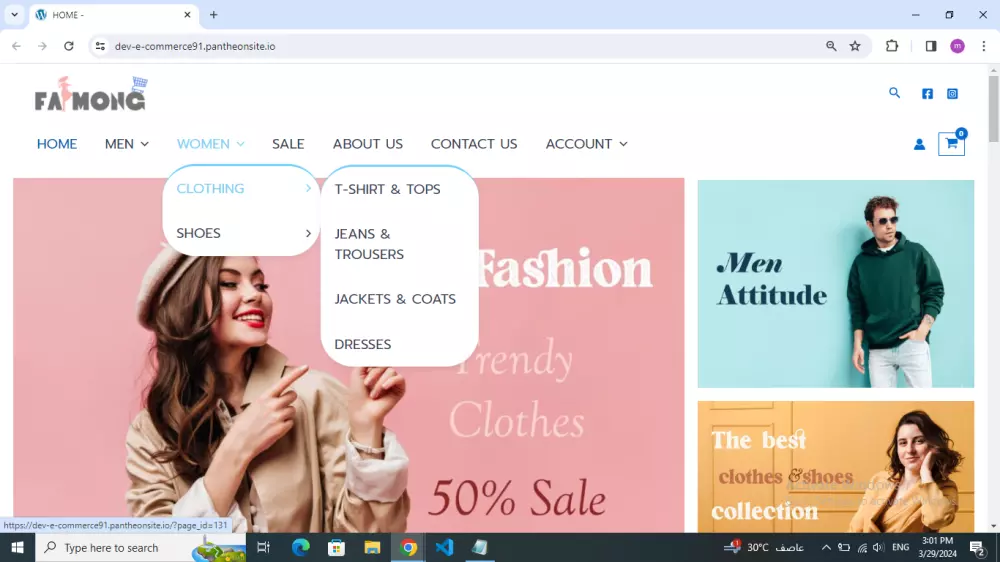Image resolution: width=1000 pixels, height=562 pixels.
Task: Open clock showing 3:01 PM
Action: [x=938, y=547]
